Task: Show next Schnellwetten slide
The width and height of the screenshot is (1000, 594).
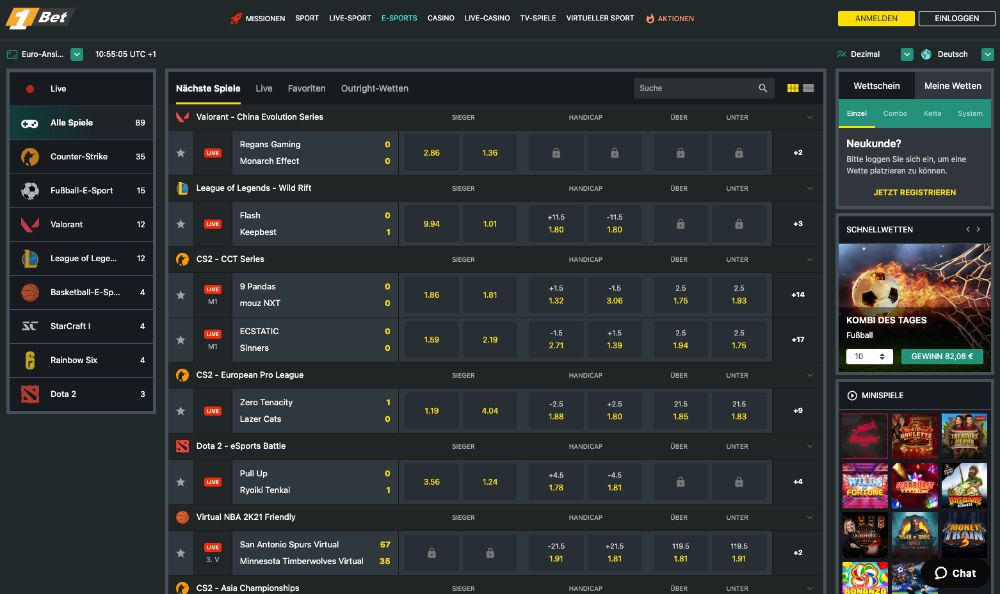Action: (x=978, y=229)
